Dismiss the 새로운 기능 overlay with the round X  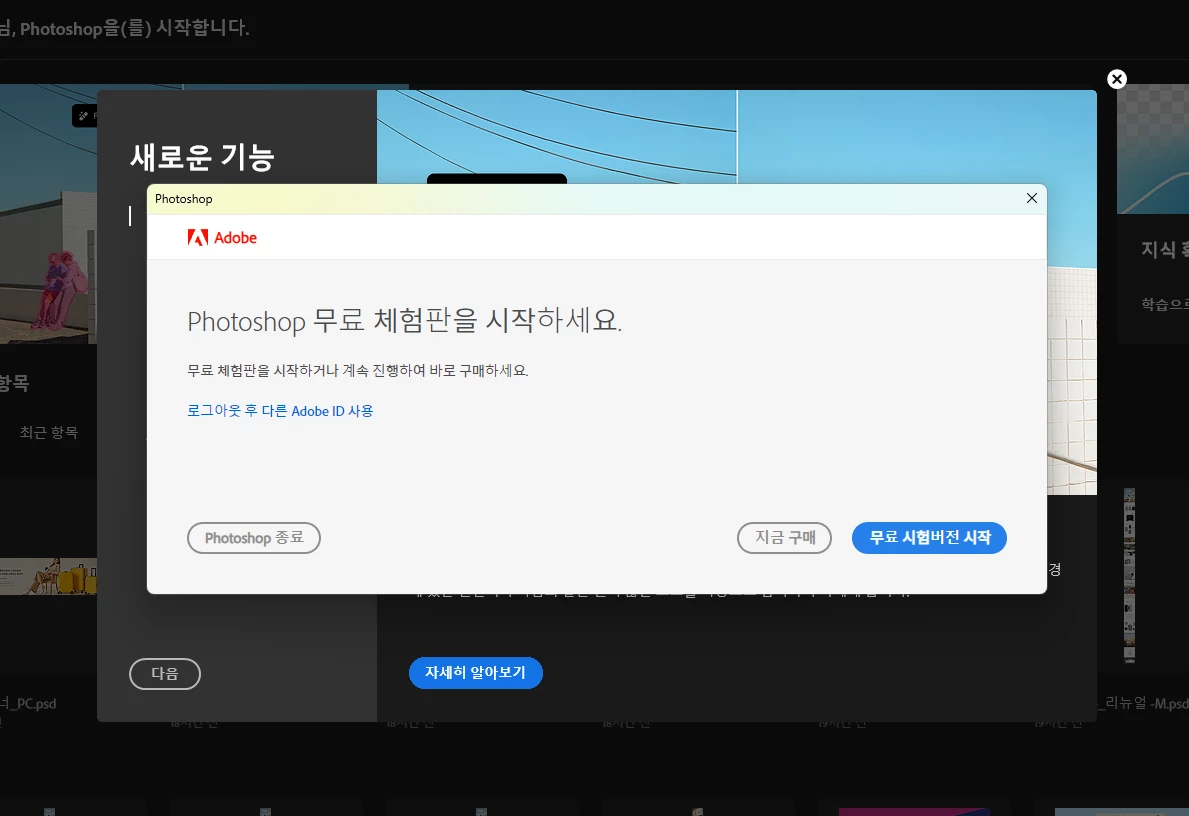tap(1117, 79)
